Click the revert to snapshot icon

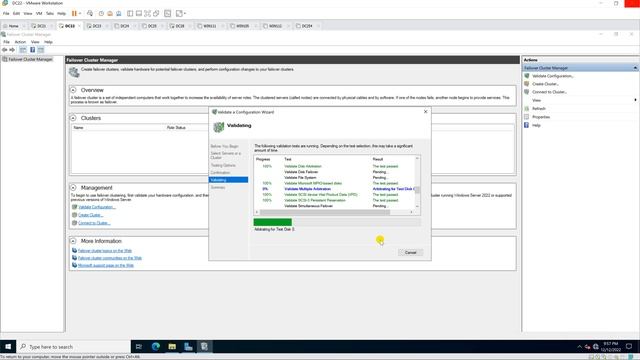[x=110, y=13]
